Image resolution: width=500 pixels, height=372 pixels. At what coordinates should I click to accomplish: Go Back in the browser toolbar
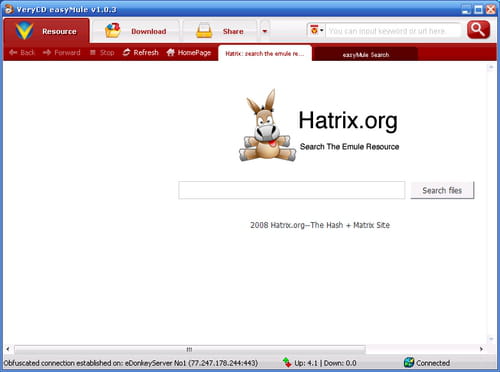pos(22,52)
